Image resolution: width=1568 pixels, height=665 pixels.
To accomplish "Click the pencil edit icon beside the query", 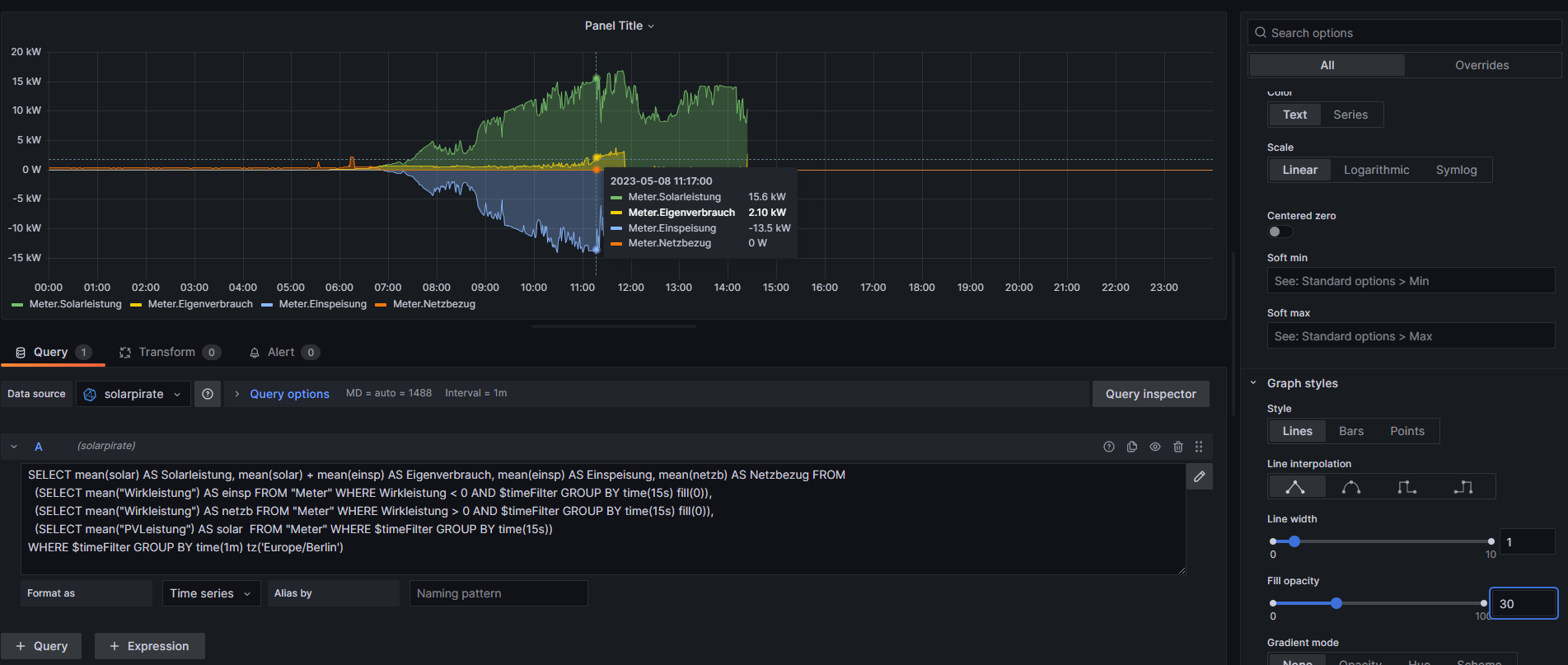I will [1199, 476].
